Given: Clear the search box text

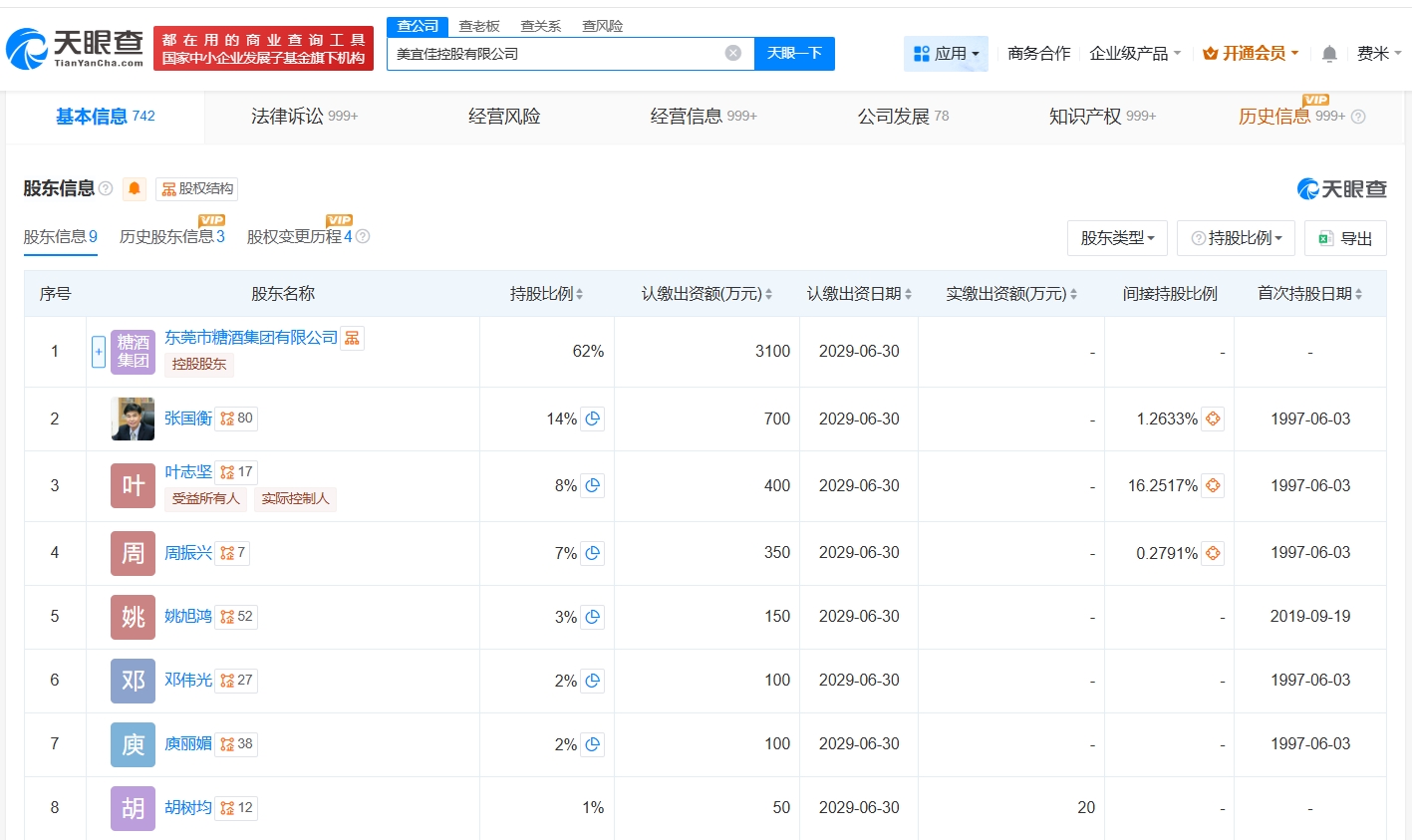Looking at the screenshot, I should point(732,53).
